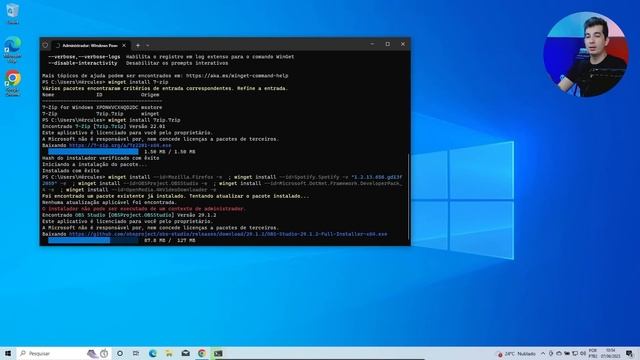Minimize the Windows Terminal window
The image size is (640, 360).
[372, 44]
